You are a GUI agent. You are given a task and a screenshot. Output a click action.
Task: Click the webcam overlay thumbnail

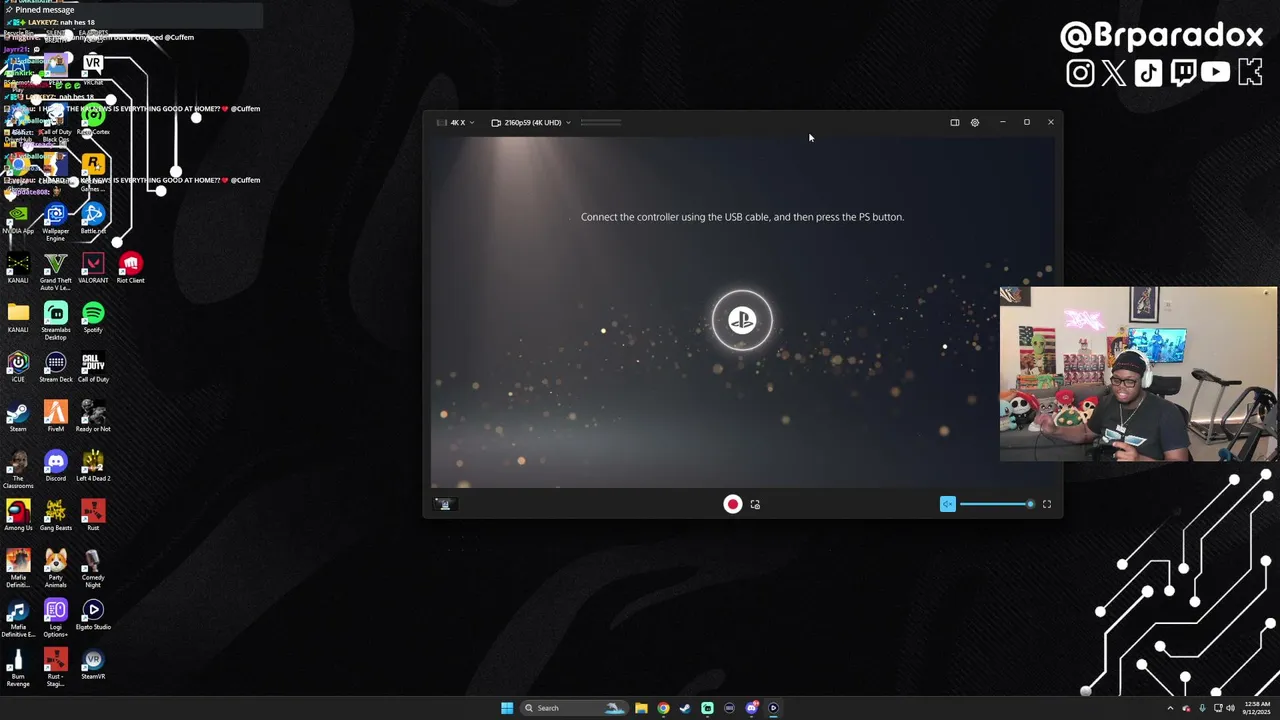click(1138, 375)
